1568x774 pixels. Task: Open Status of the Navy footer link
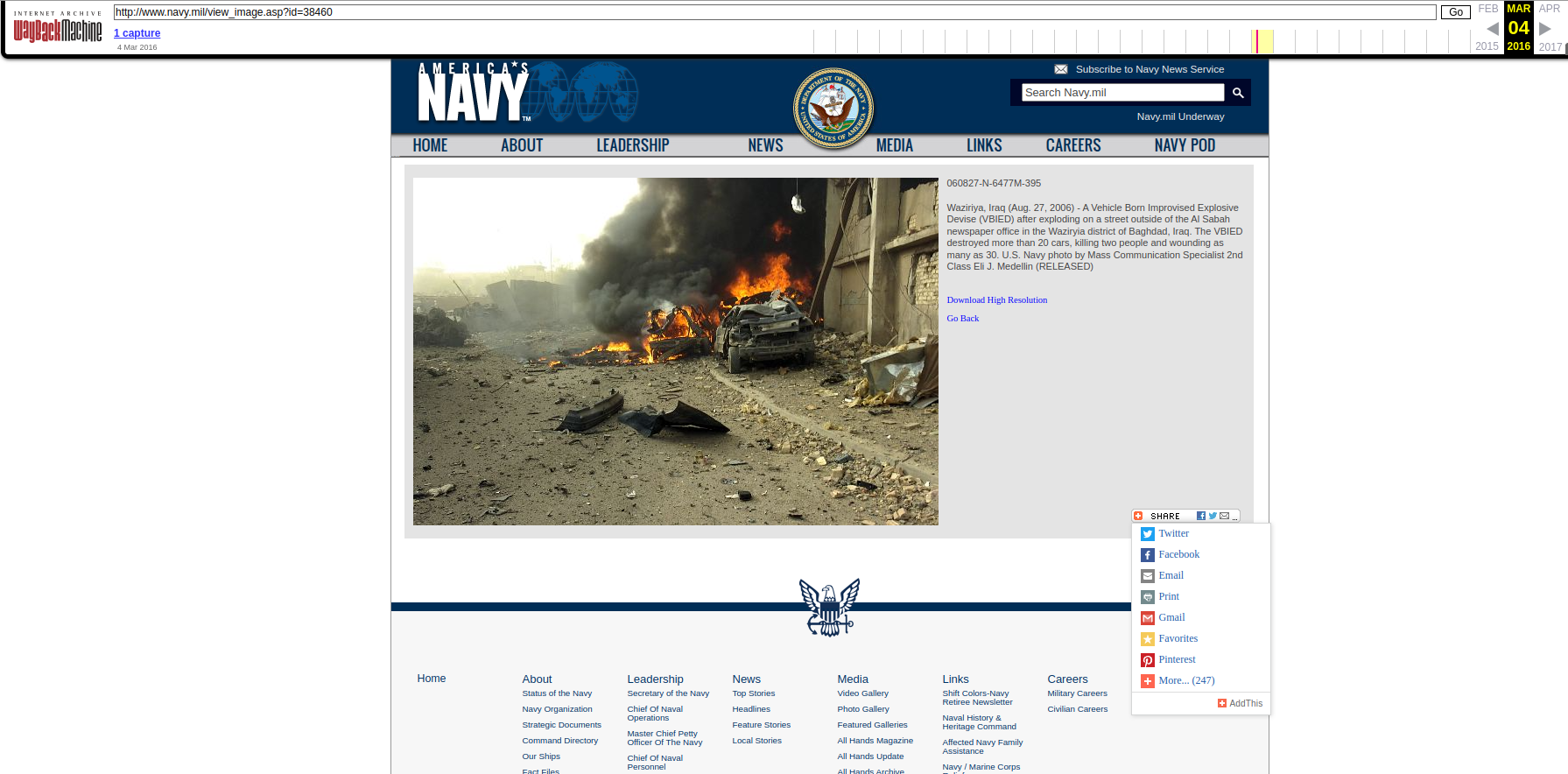coord(557,693)
